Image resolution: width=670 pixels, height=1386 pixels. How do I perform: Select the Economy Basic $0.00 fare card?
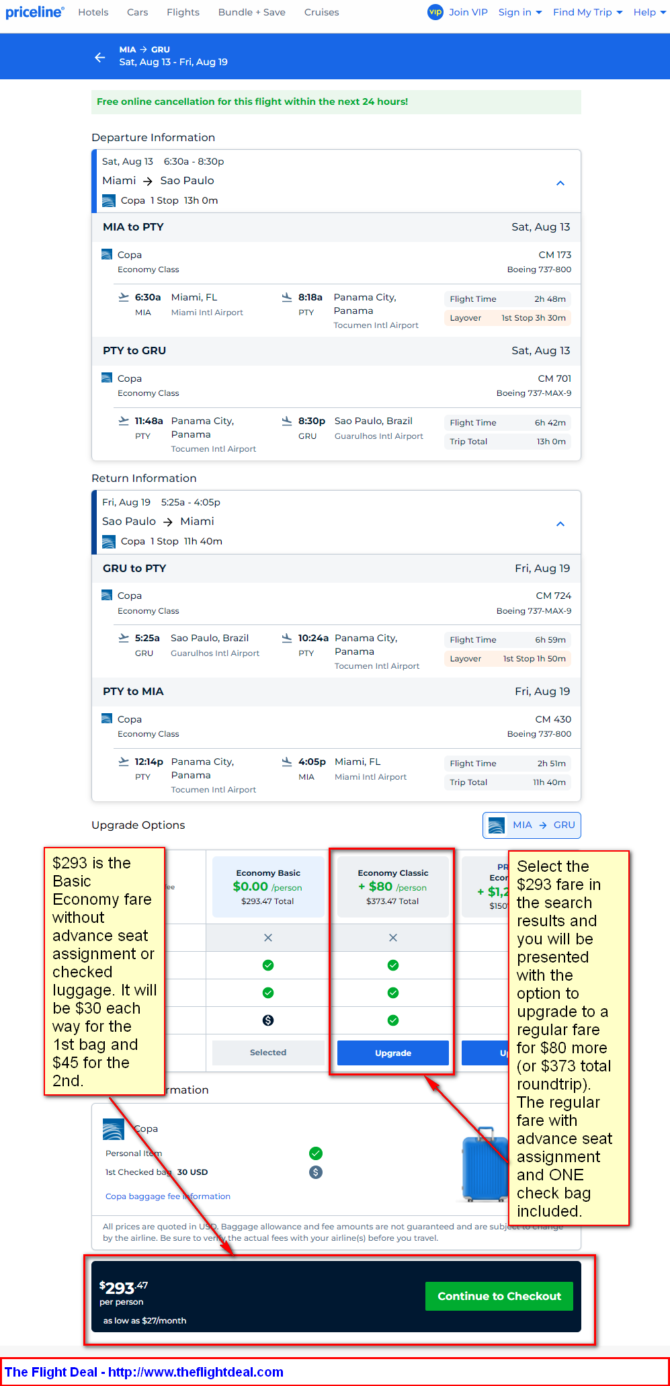[x=268, y=887]
